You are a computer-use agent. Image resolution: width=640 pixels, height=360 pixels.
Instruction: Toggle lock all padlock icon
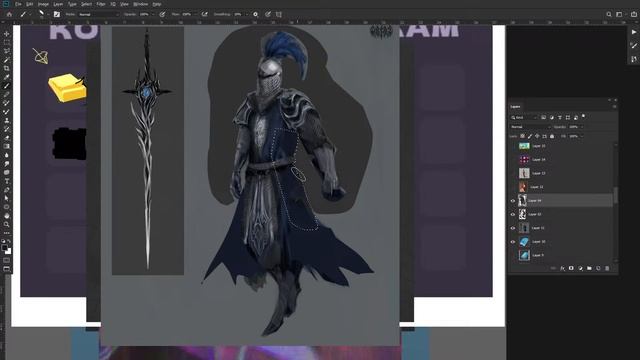coord(552,136)
